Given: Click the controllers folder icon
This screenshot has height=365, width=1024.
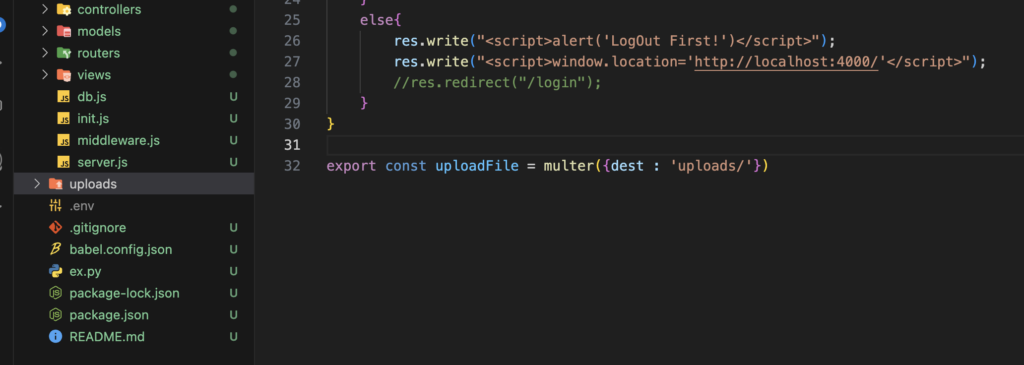Looking at the screenshot, I should (63, 10).
